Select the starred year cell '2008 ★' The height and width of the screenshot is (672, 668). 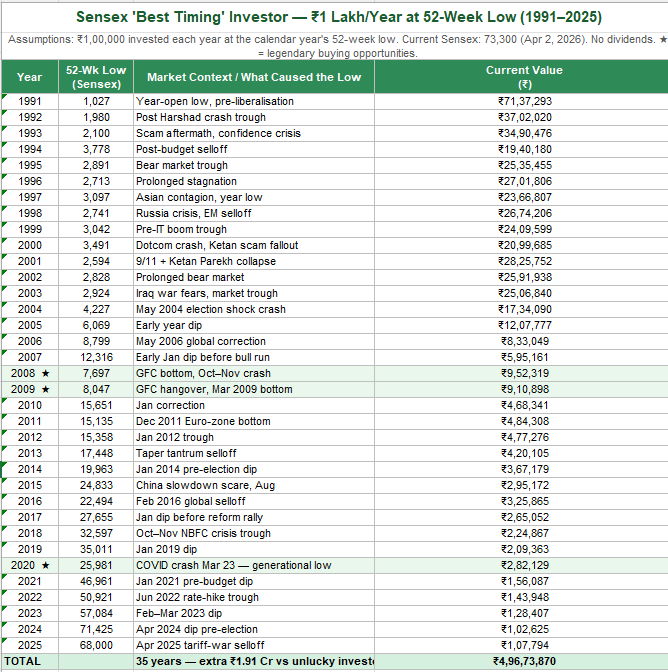coord(30,373)
